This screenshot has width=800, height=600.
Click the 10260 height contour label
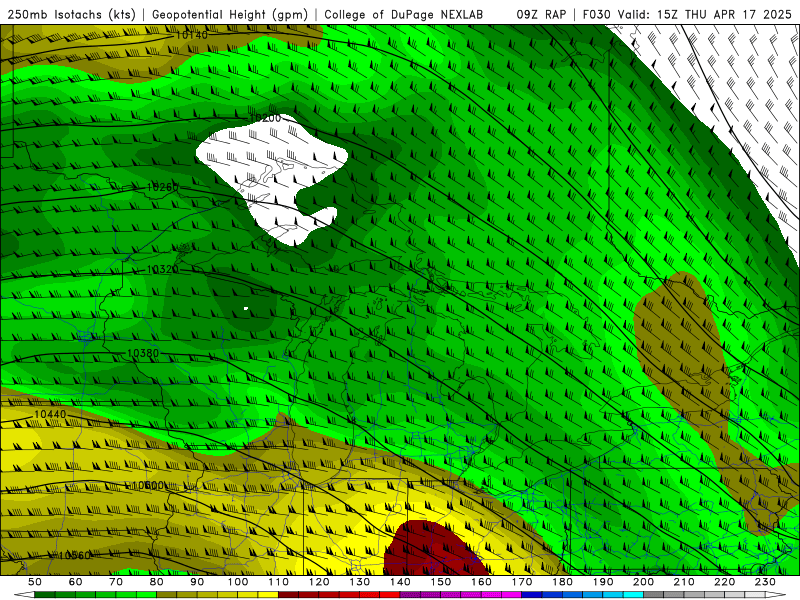[163, 187]
